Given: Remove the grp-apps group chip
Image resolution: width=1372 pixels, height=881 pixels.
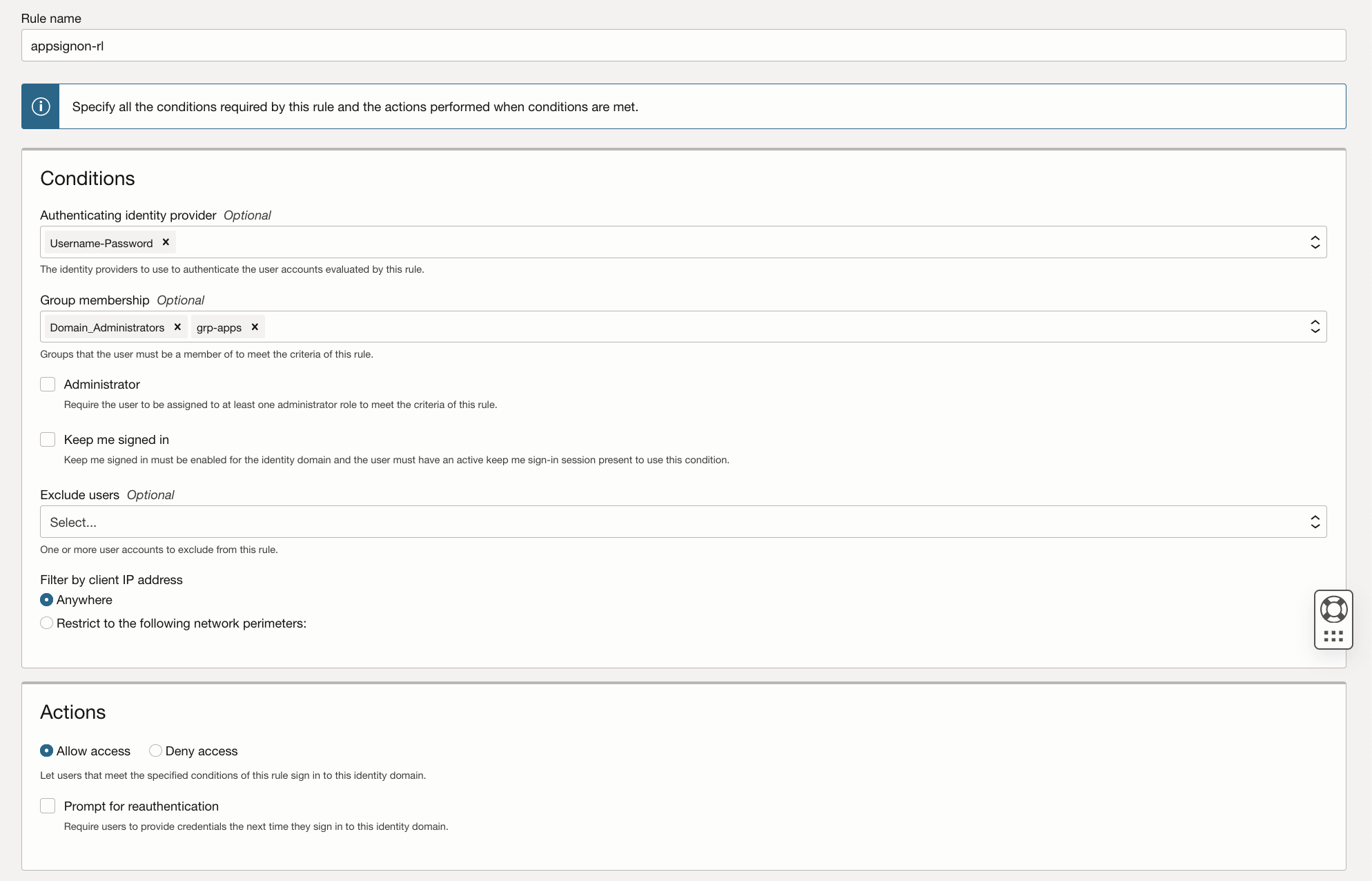Looking at the screenshot, I should [254, 327].
